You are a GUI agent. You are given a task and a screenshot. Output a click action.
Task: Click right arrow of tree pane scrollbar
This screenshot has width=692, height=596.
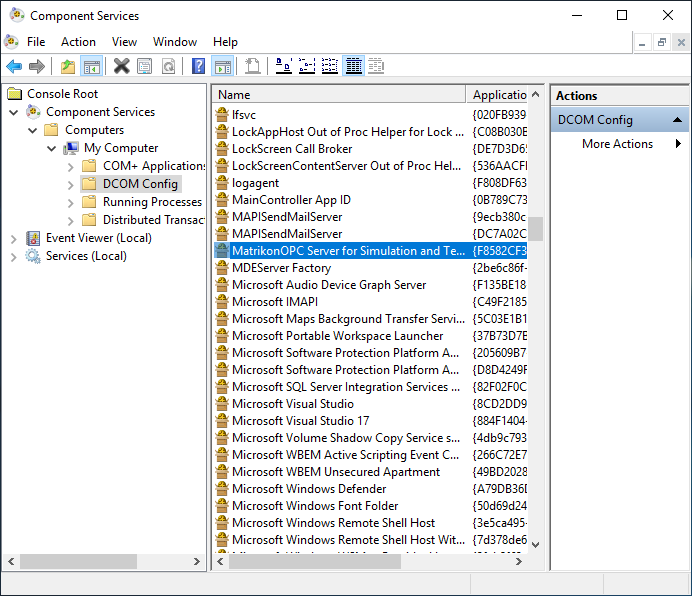coord(197,562)
